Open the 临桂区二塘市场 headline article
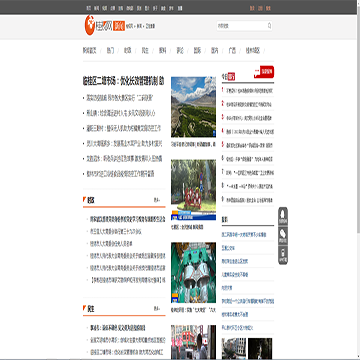This screenshot has height=360, width=360. (x=124, y=81)
